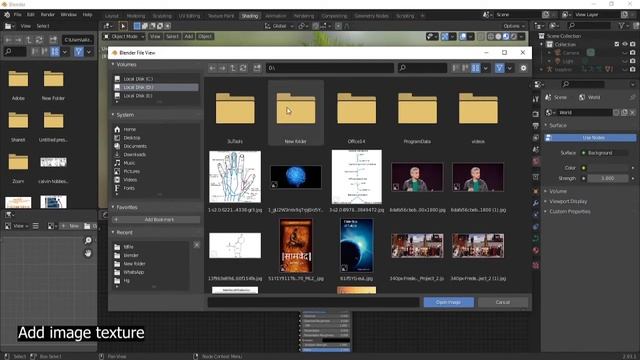Toggle options region gear in File View
Viewport: 640px width, 360px height.
(x=524, y=68)
